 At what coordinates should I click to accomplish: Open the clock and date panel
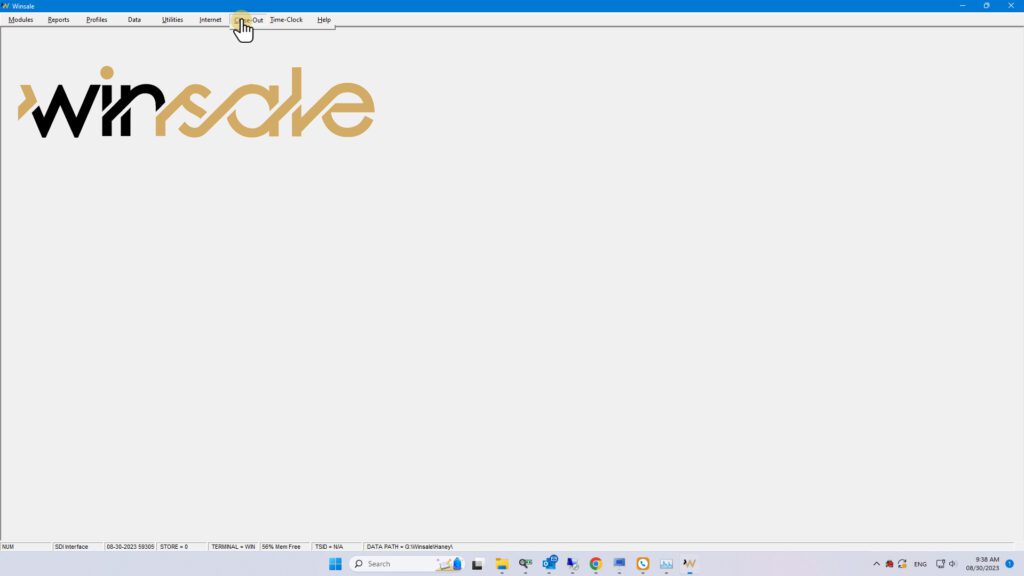click(x=983, y=564)
